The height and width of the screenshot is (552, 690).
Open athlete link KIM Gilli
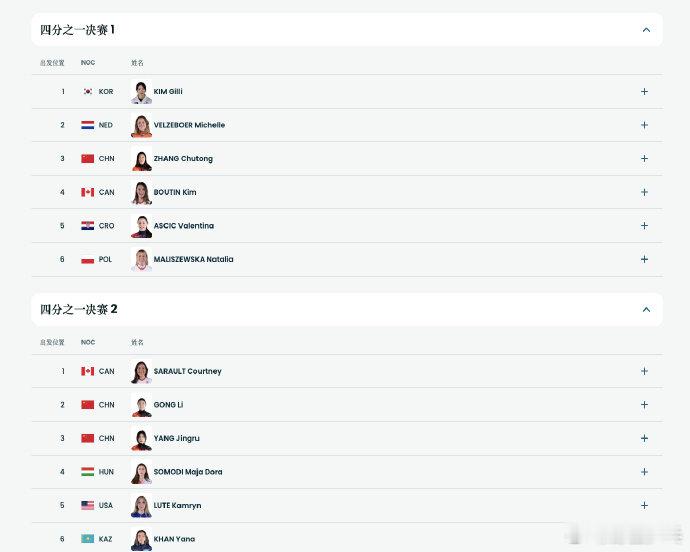pyautogui.click(x=168, y=92)
